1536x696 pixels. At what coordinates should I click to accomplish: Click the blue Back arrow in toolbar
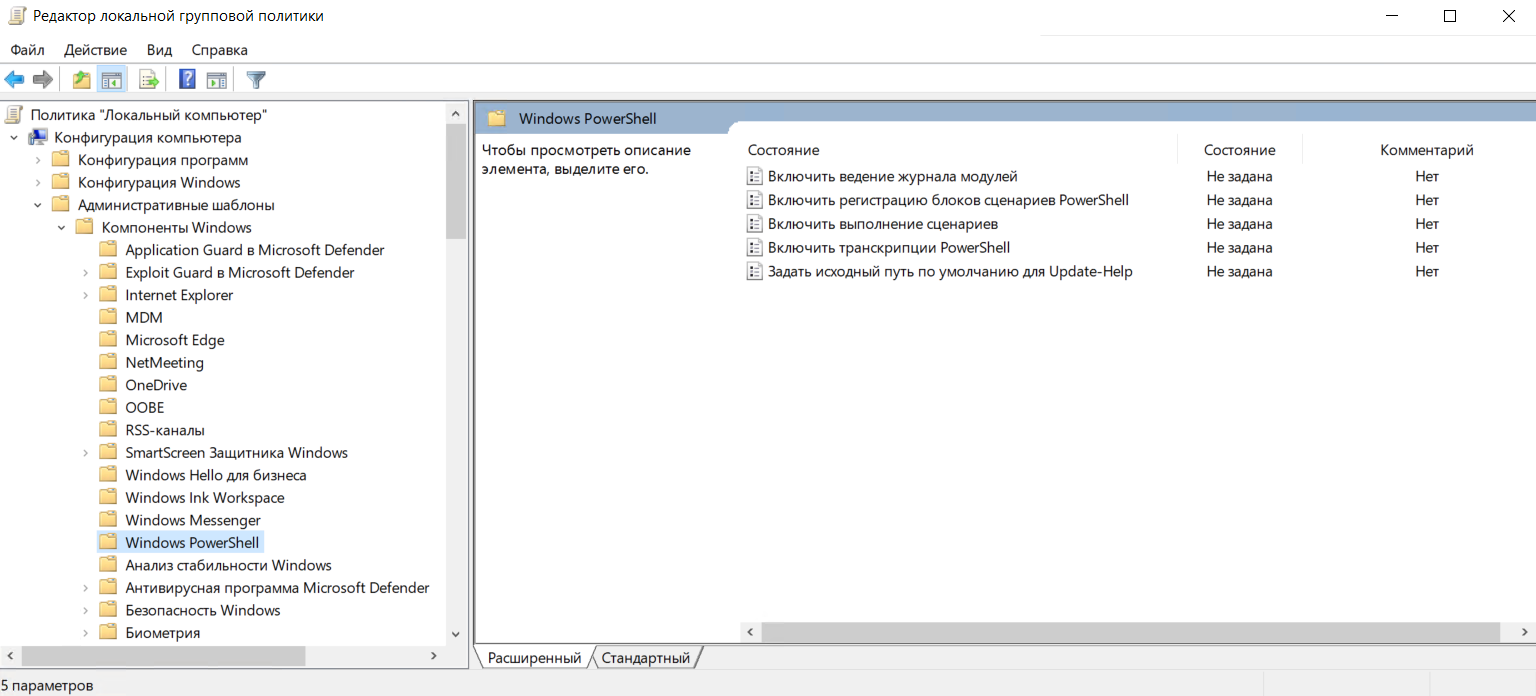click(x=14, y=80)
